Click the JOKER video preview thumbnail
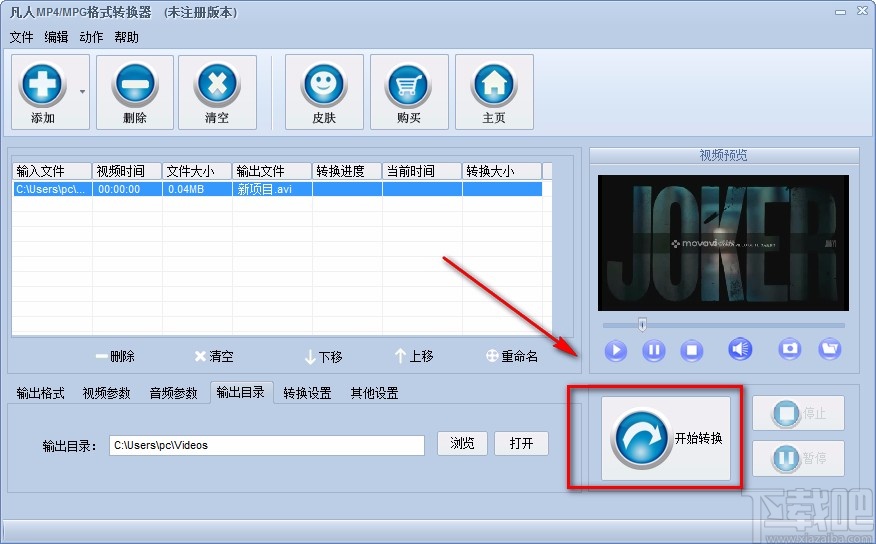 point(723,243)
